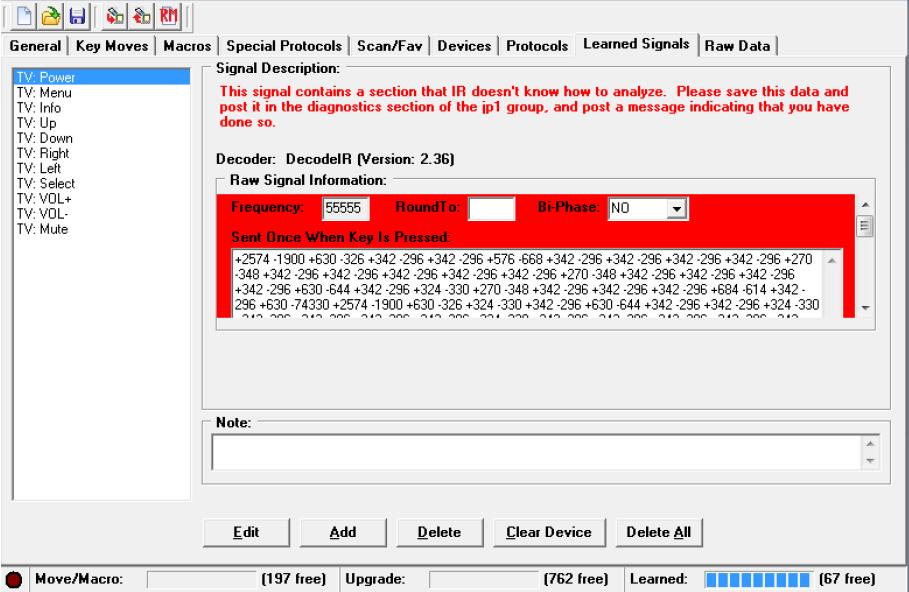The width and height of the screenshot is (909, 592).
Task: Save with the floppy disk icon
Action: click(x=77, y=16)
